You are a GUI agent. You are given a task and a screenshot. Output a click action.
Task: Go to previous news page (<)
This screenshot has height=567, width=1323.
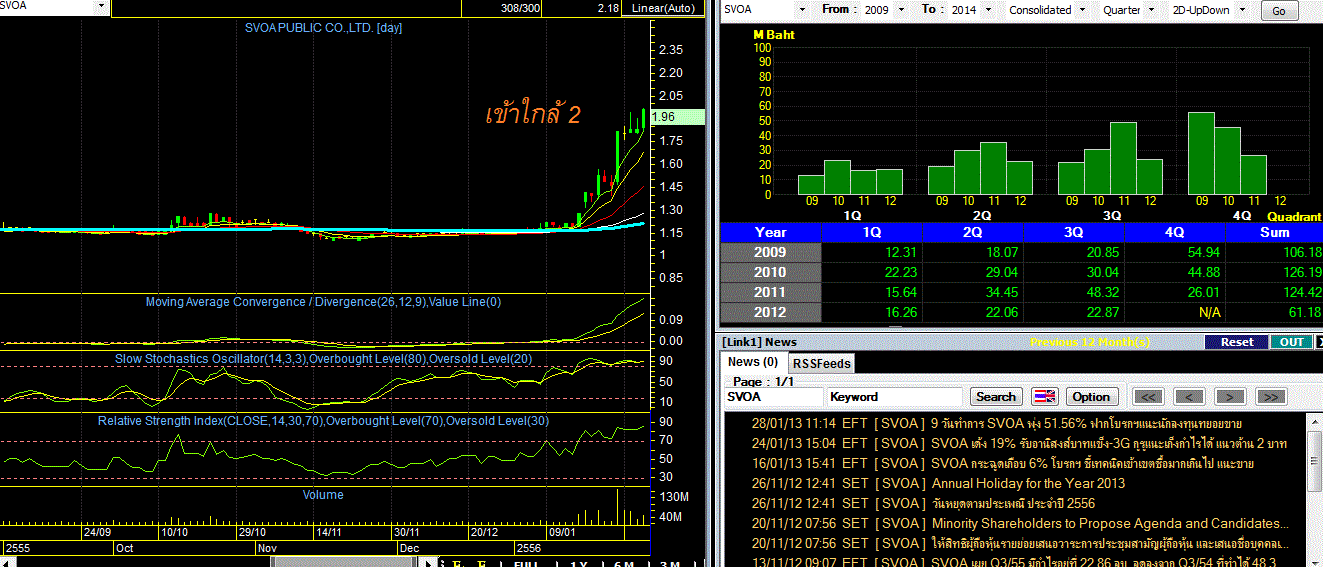(x=1189, y=397)
